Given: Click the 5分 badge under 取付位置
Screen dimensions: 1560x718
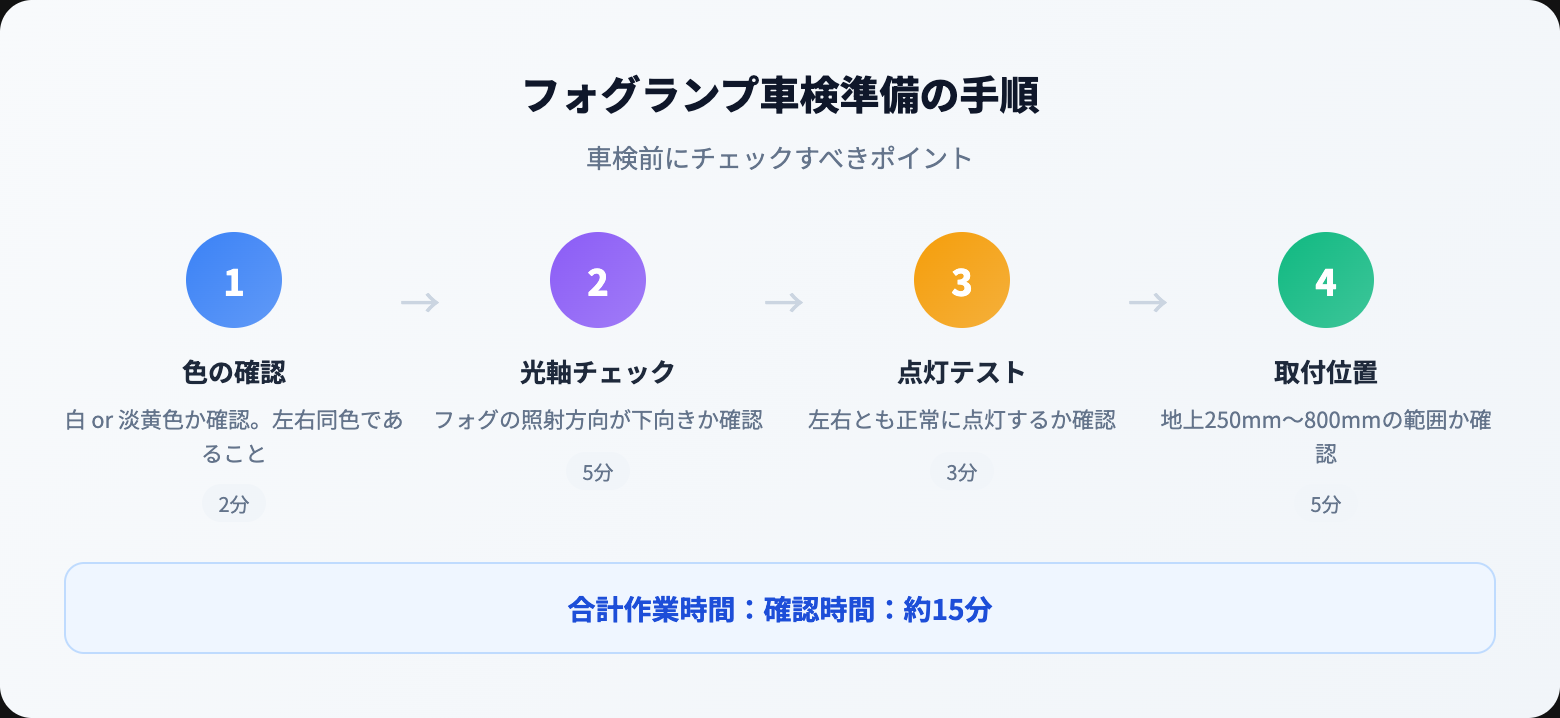Looking at the screenshot, I should coord(1326,504).
